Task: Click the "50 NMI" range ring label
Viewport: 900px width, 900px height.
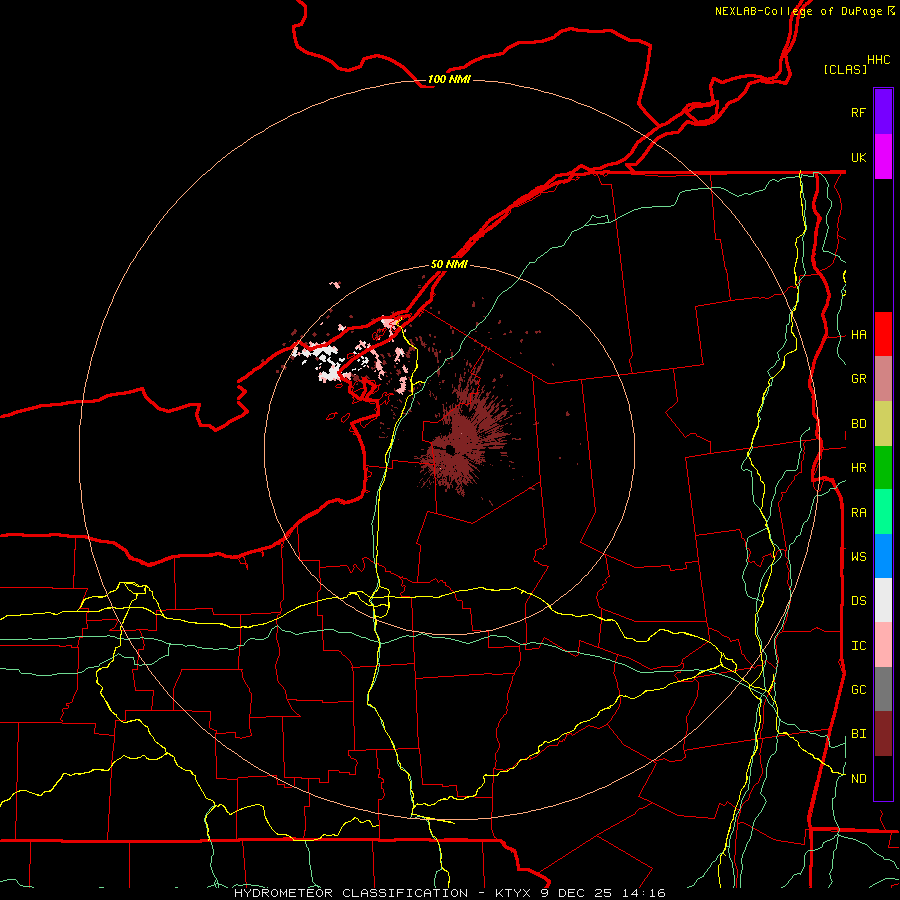Action: [449, 264]
